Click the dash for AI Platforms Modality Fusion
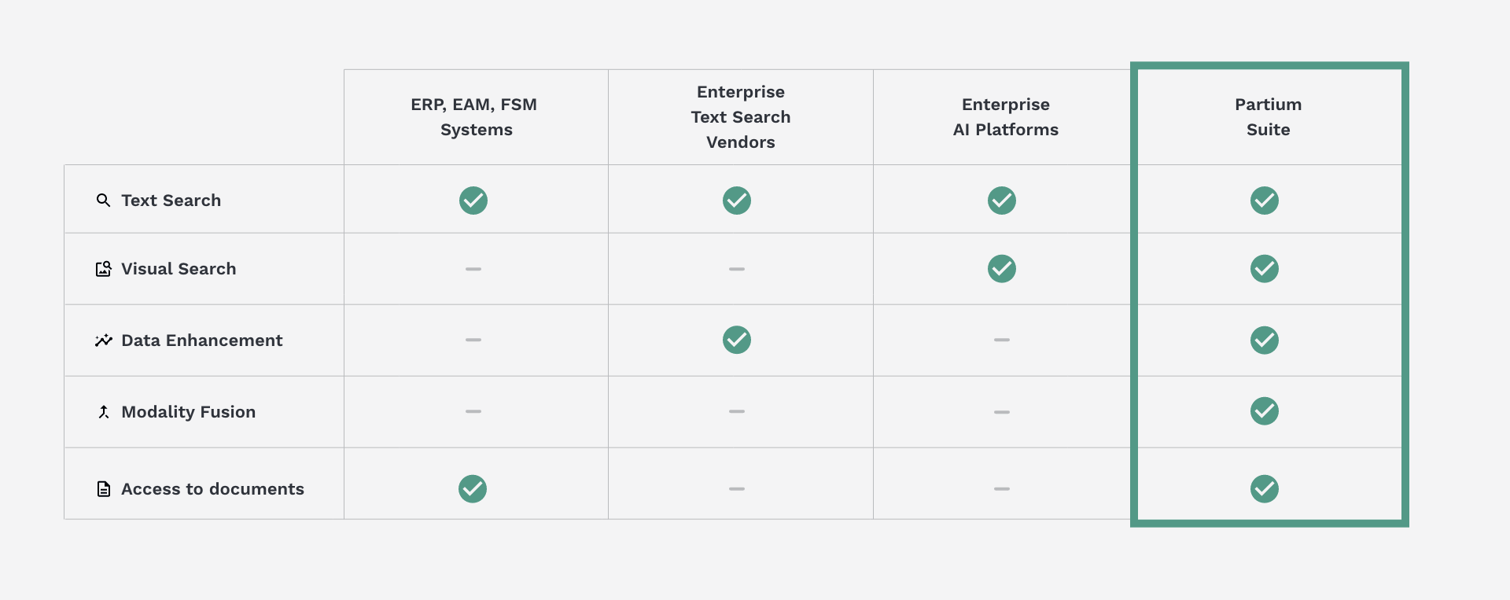Image resolution: width=1510 pixels, height=600 pixels. click(1001, 412)
